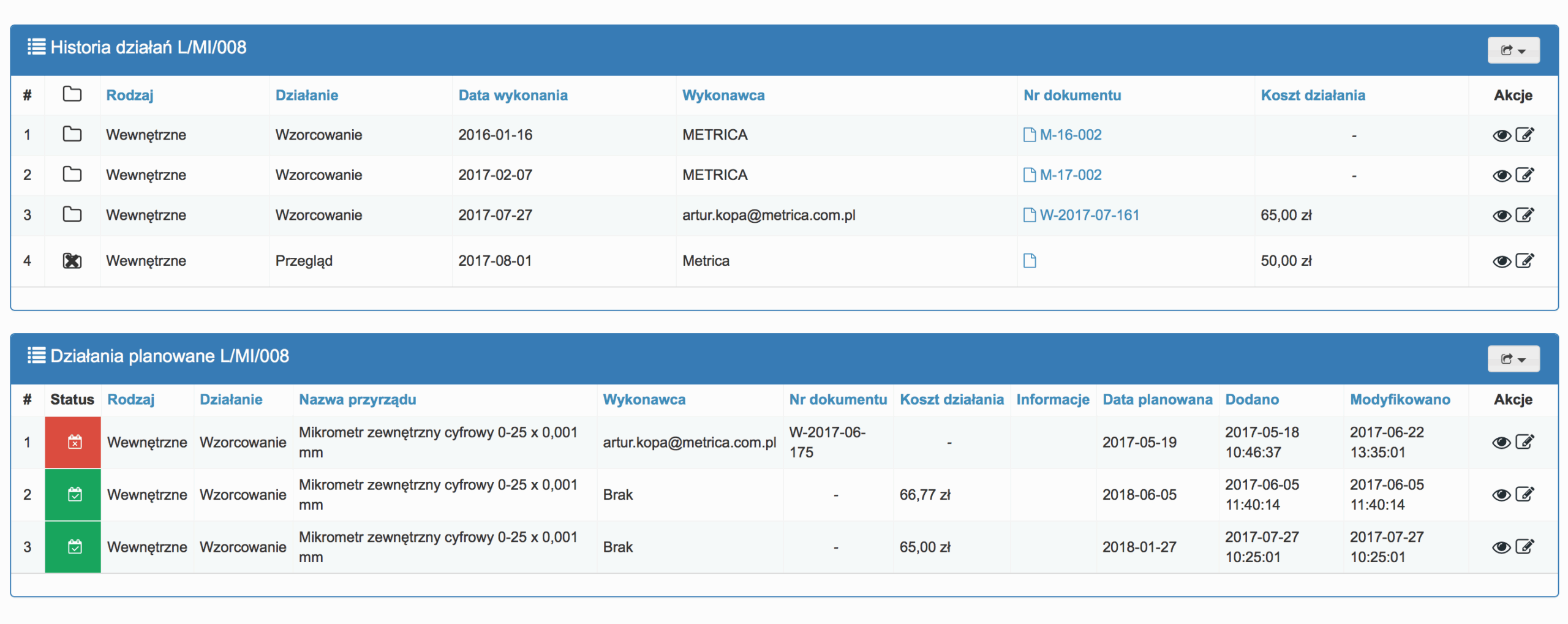View details of history entry W-2017-07-161
Screen dimensions: 1568x624
click(1501, 216)
